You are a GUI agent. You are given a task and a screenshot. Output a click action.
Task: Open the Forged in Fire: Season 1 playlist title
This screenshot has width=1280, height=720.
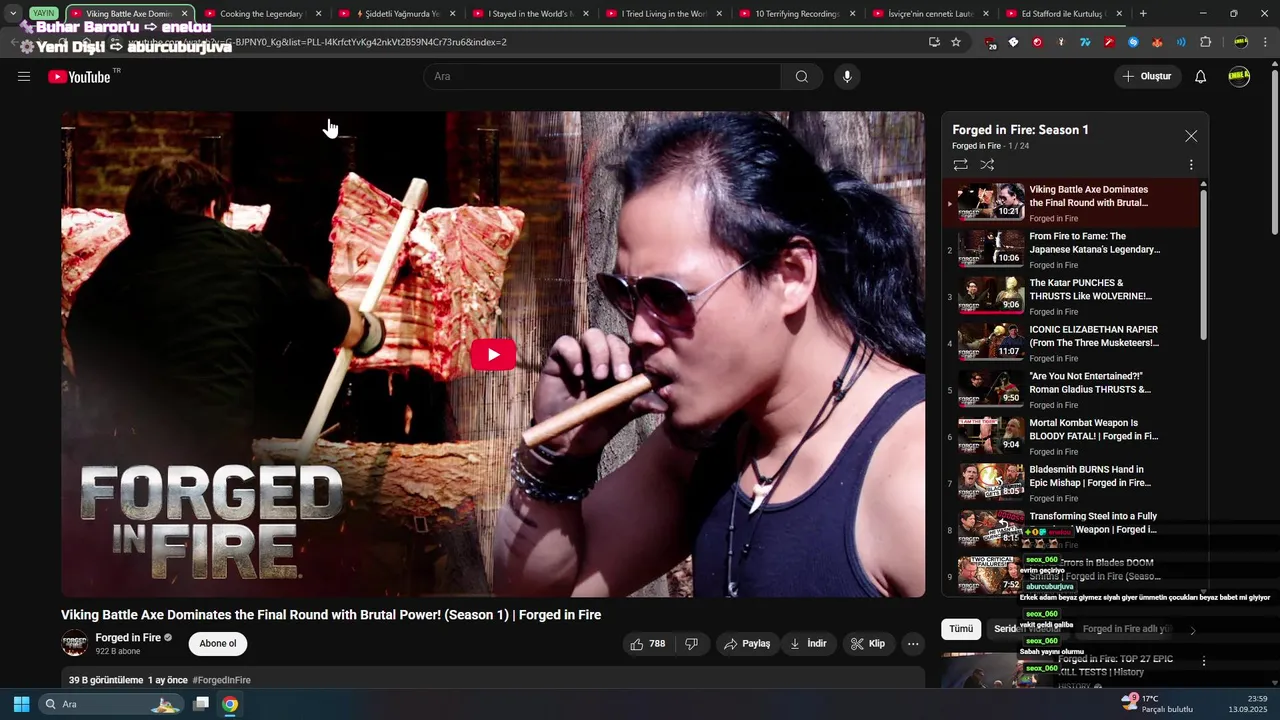[x=1020, y=130]
